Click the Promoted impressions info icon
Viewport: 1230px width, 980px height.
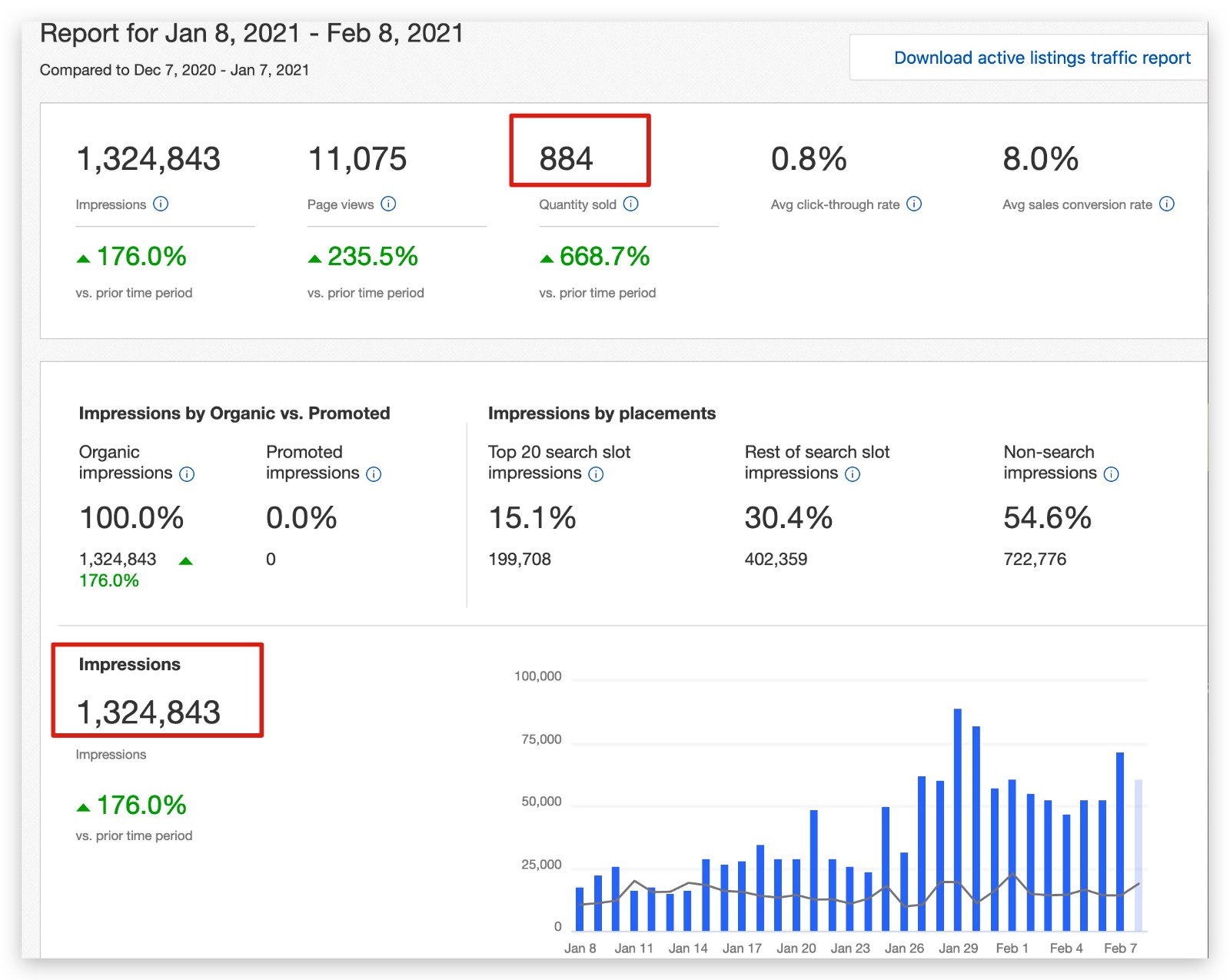point(374,474)
